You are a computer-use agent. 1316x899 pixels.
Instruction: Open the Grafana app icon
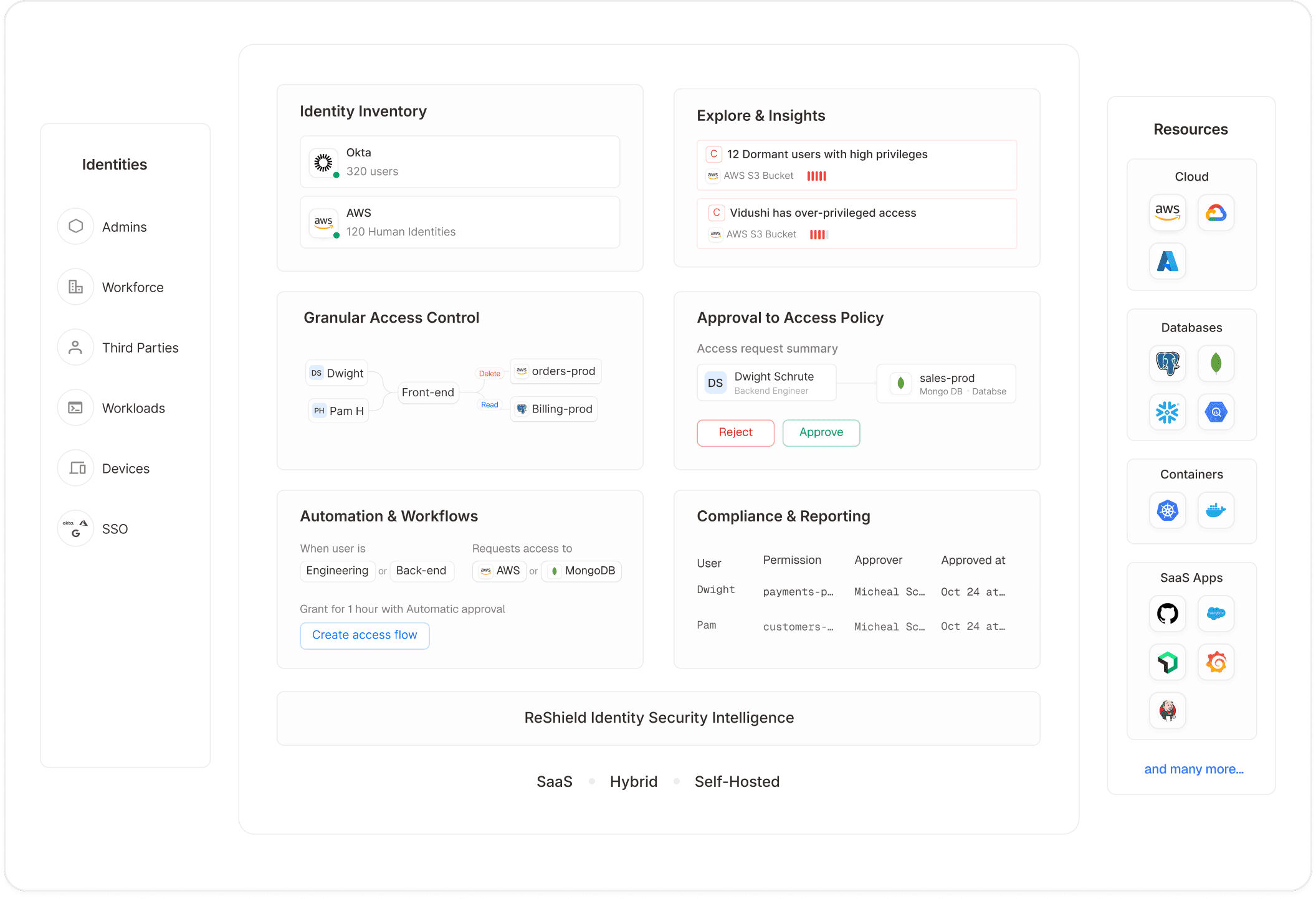[x=1216, y=662]
